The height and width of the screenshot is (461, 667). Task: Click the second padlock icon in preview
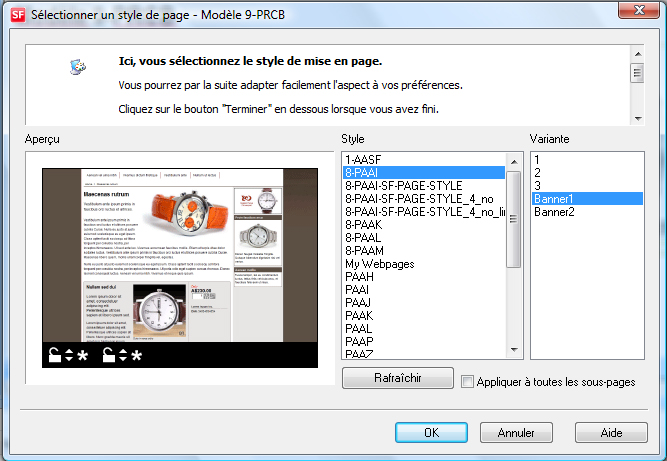tap(107, 355)
